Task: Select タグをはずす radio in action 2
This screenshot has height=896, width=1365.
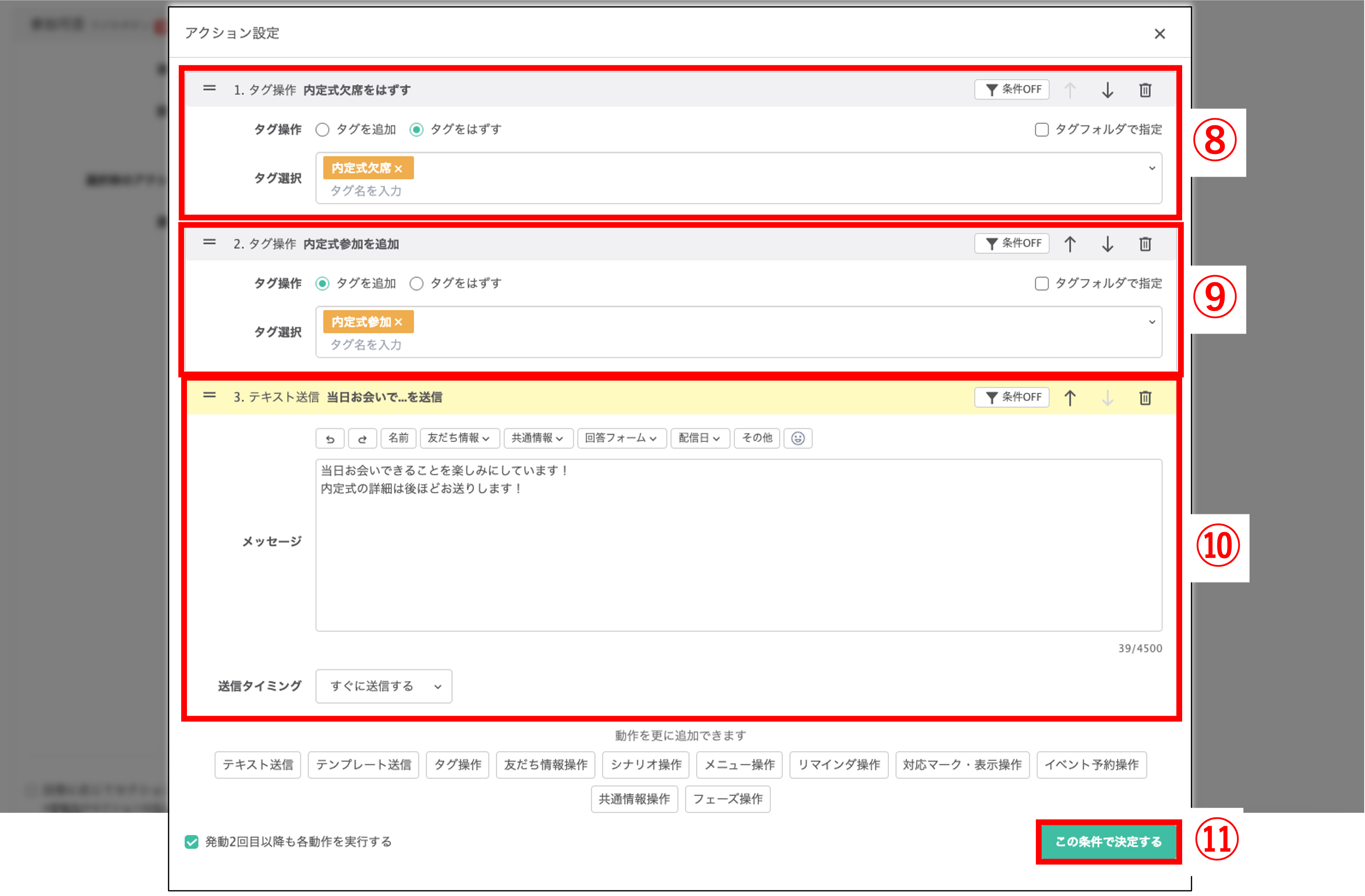Action: [x=416, y=284]
